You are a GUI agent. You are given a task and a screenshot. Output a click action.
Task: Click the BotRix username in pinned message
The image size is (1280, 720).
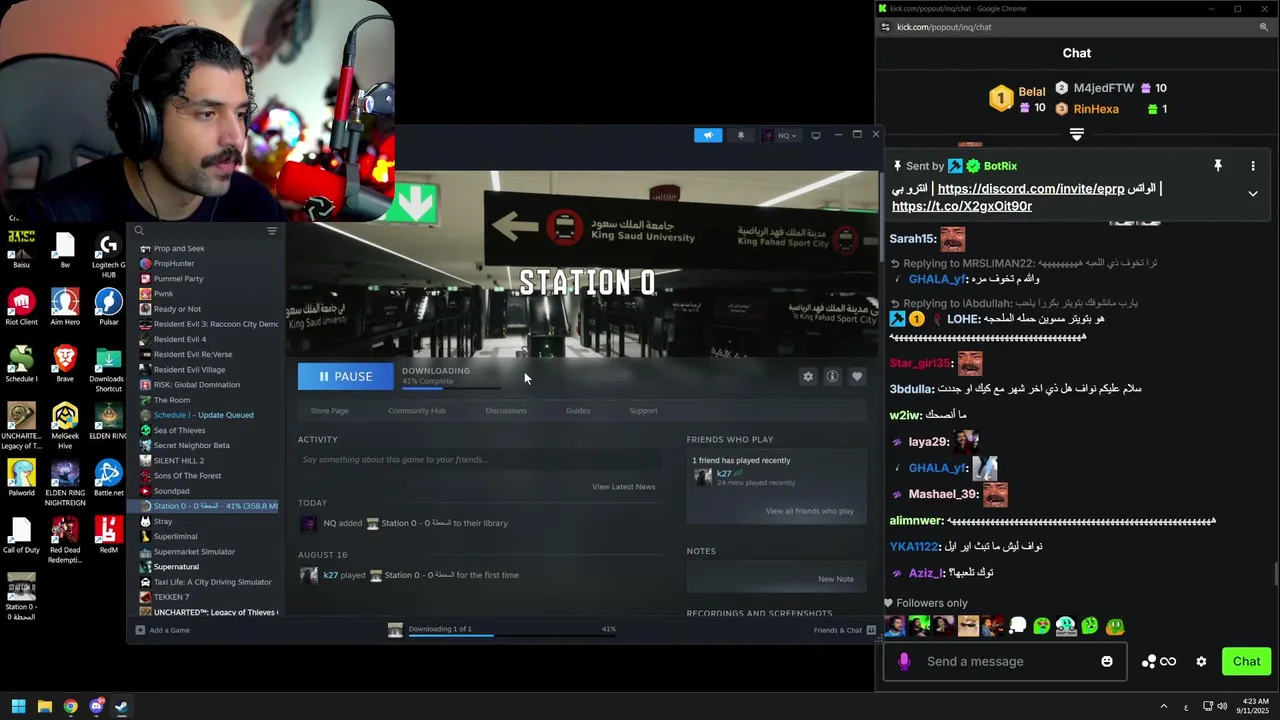1000,166
